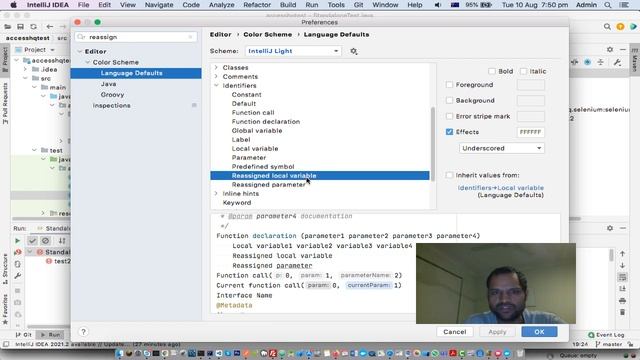Screen dimensions: 640x360
Task: Collapse the Identifiers node
Action: (216, 85)
